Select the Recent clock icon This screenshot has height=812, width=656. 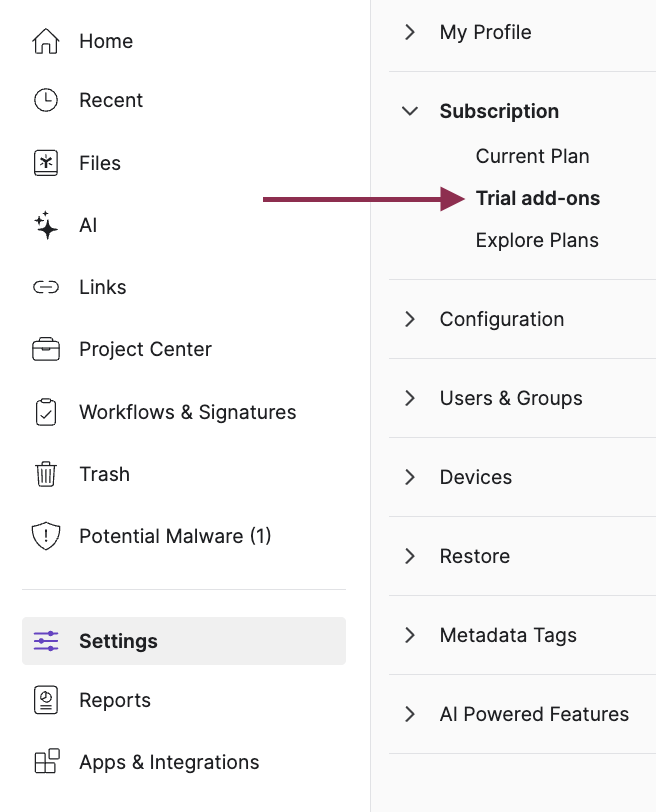(x=46, y=100)
